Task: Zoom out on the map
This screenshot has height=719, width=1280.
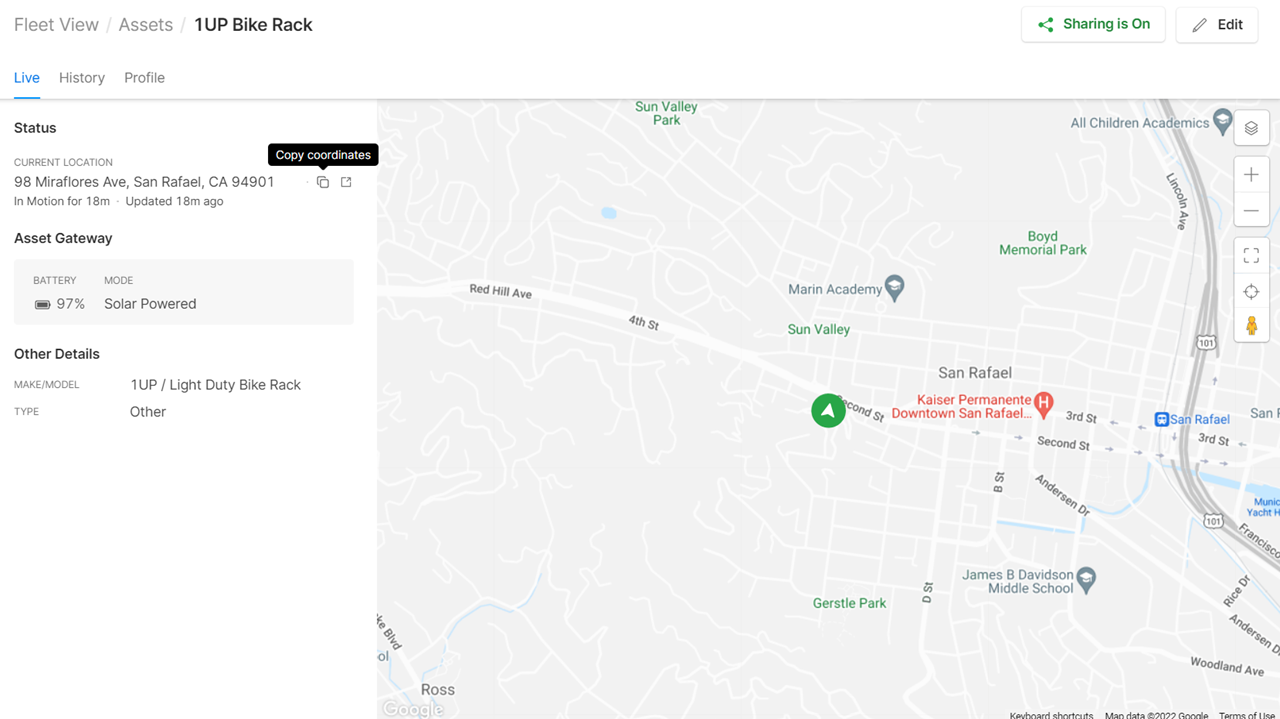Action: point(1251,211)
